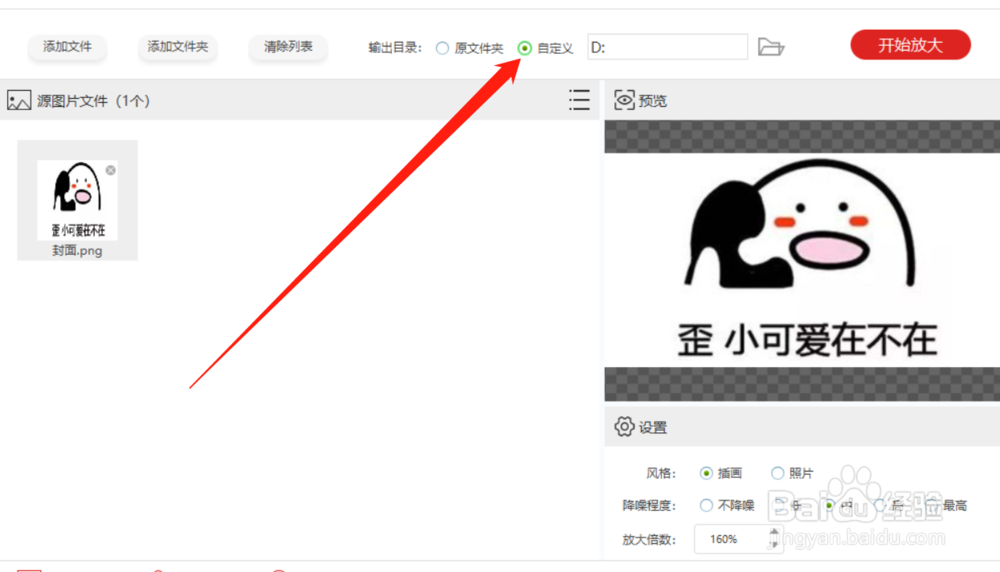Click the 预览 eye icon

point(624,100)
